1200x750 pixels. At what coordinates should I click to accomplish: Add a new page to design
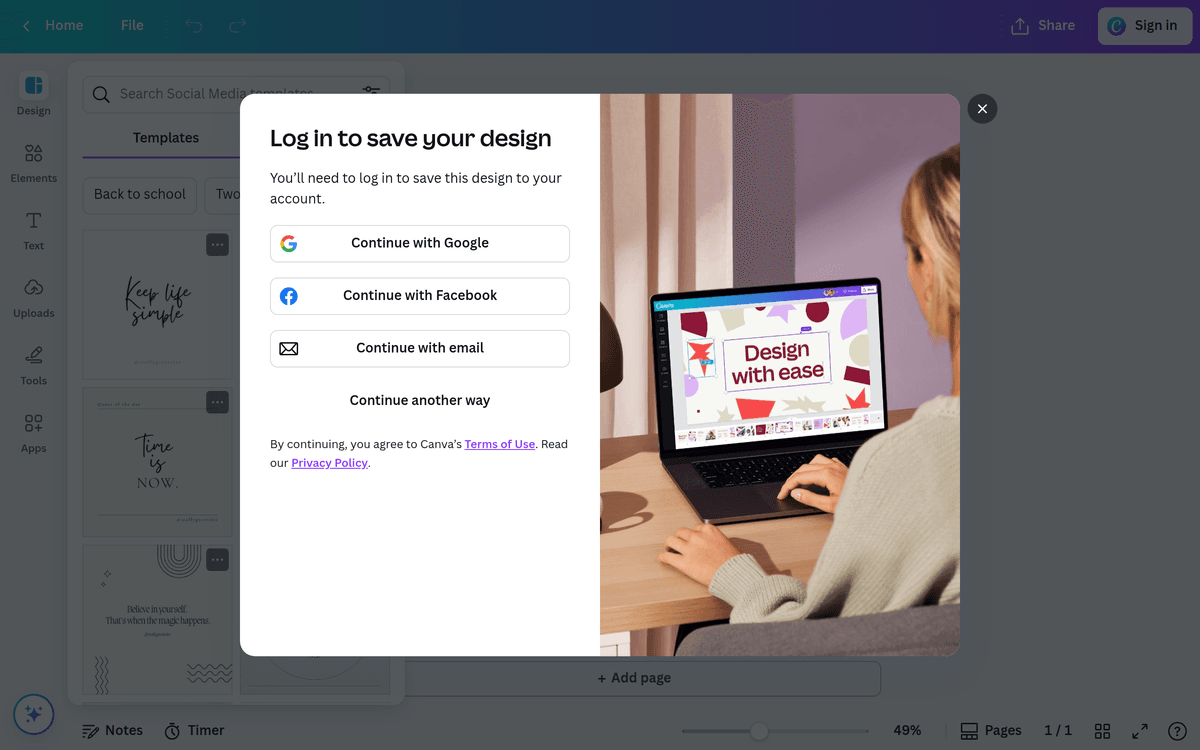click(x=634, y=678)
